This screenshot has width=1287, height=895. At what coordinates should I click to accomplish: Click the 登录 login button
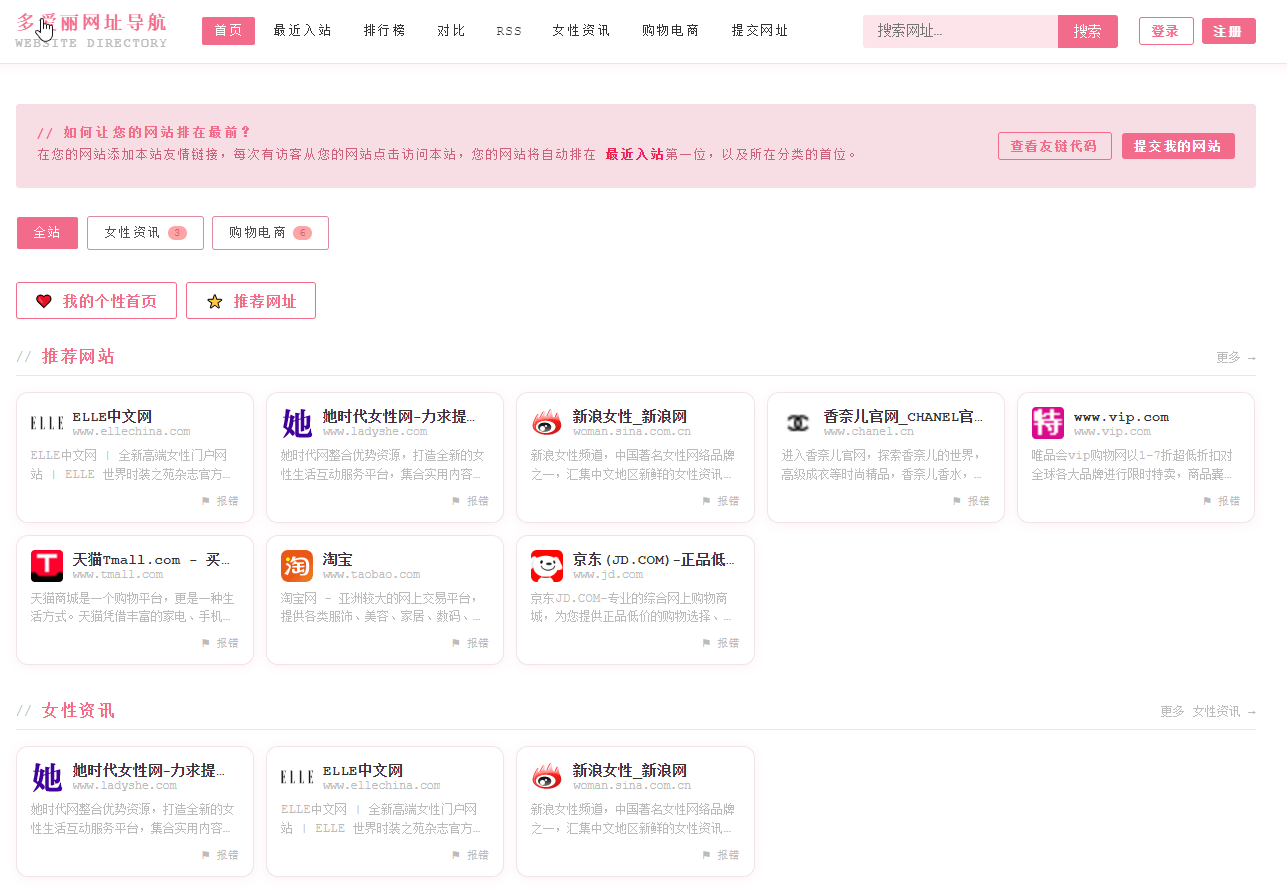coord(1166,31)
